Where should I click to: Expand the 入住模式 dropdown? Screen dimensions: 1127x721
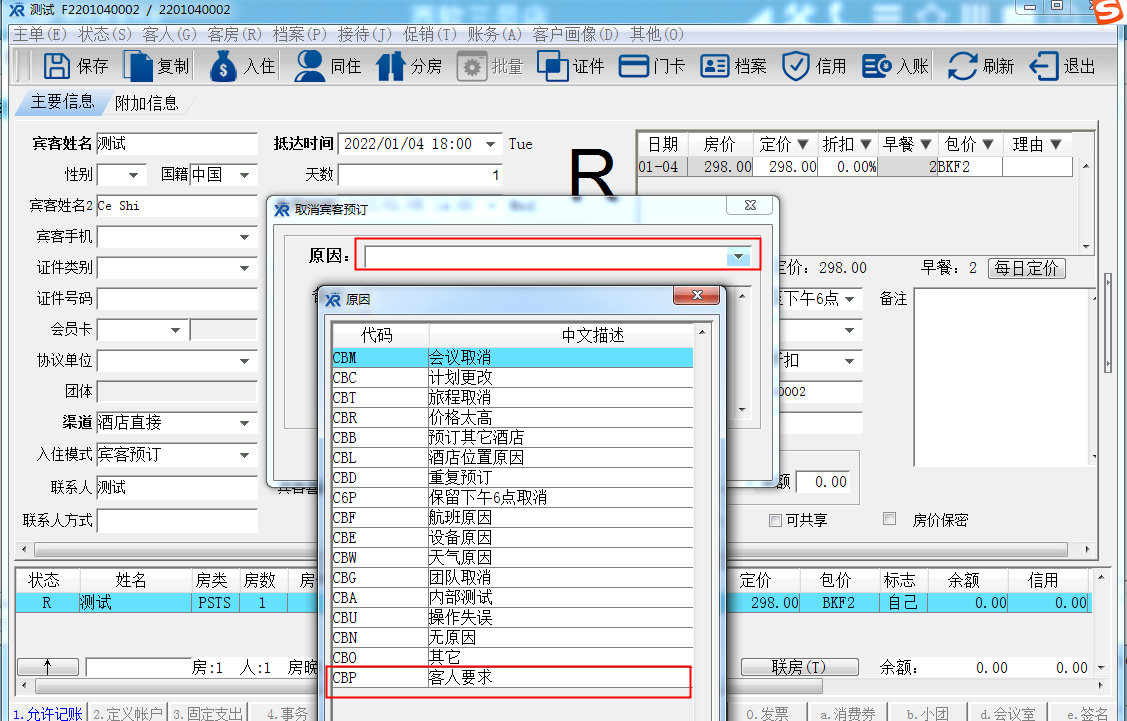pyautogui.click(x=245, y=454)
